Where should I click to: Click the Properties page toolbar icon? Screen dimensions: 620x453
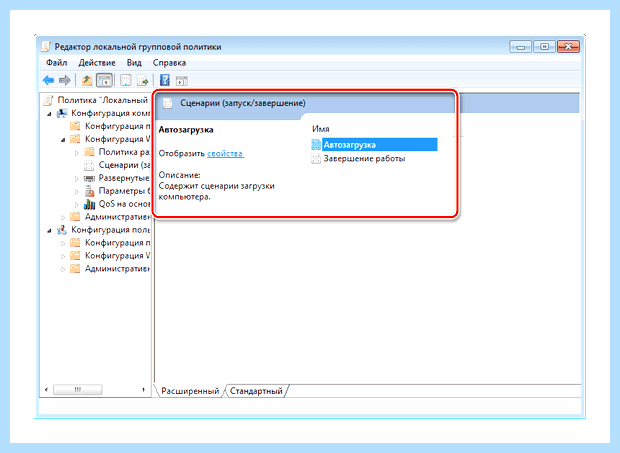pos(125,81)
